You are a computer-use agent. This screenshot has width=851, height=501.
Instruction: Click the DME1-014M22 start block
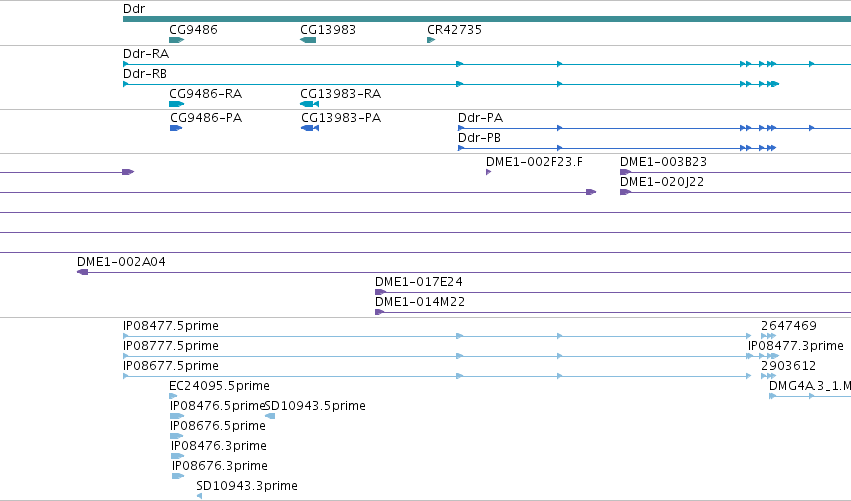pos(379,312)
